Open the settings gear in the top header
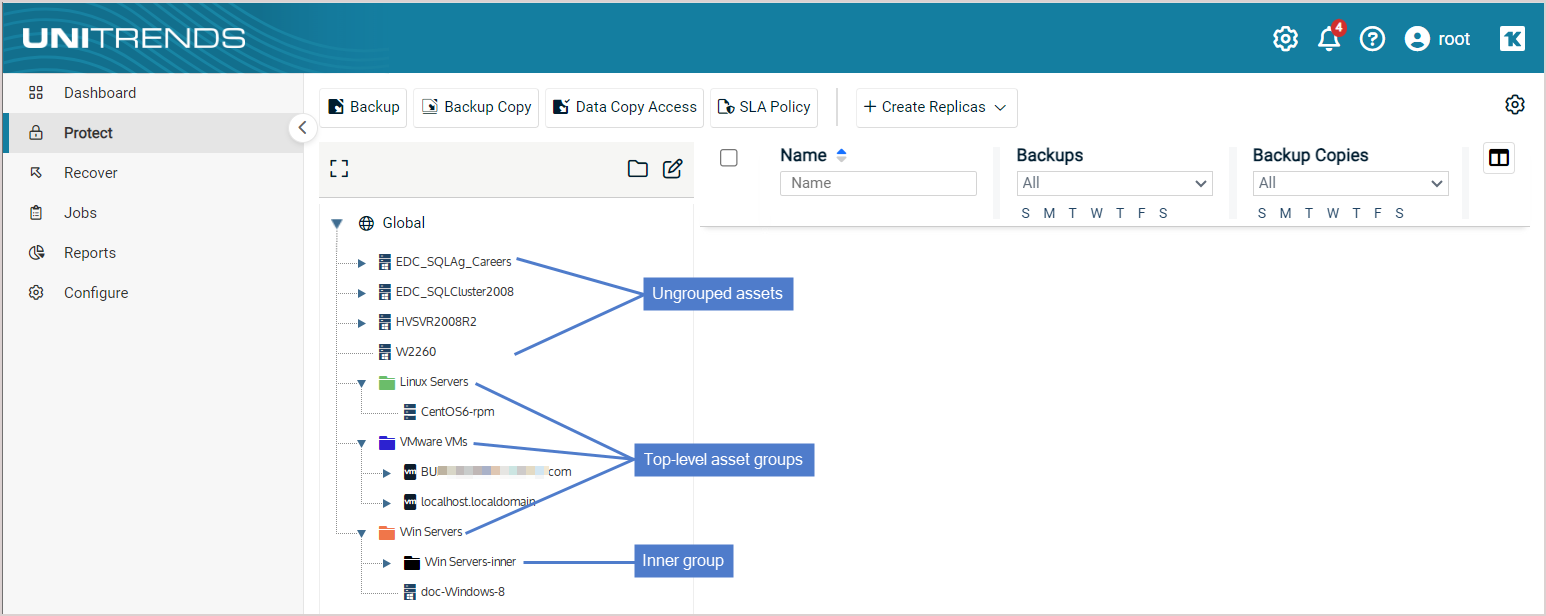Image resolution: width=1546 pixels, height=616 pixels. pyautogui.click(x=1285, y=39)
